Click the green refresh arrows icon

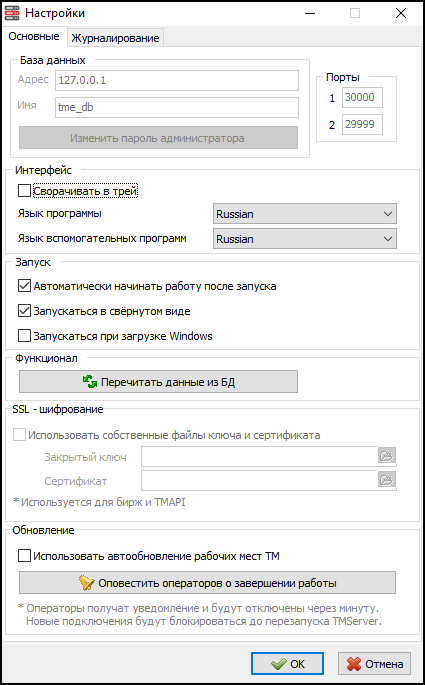[90, 382]
